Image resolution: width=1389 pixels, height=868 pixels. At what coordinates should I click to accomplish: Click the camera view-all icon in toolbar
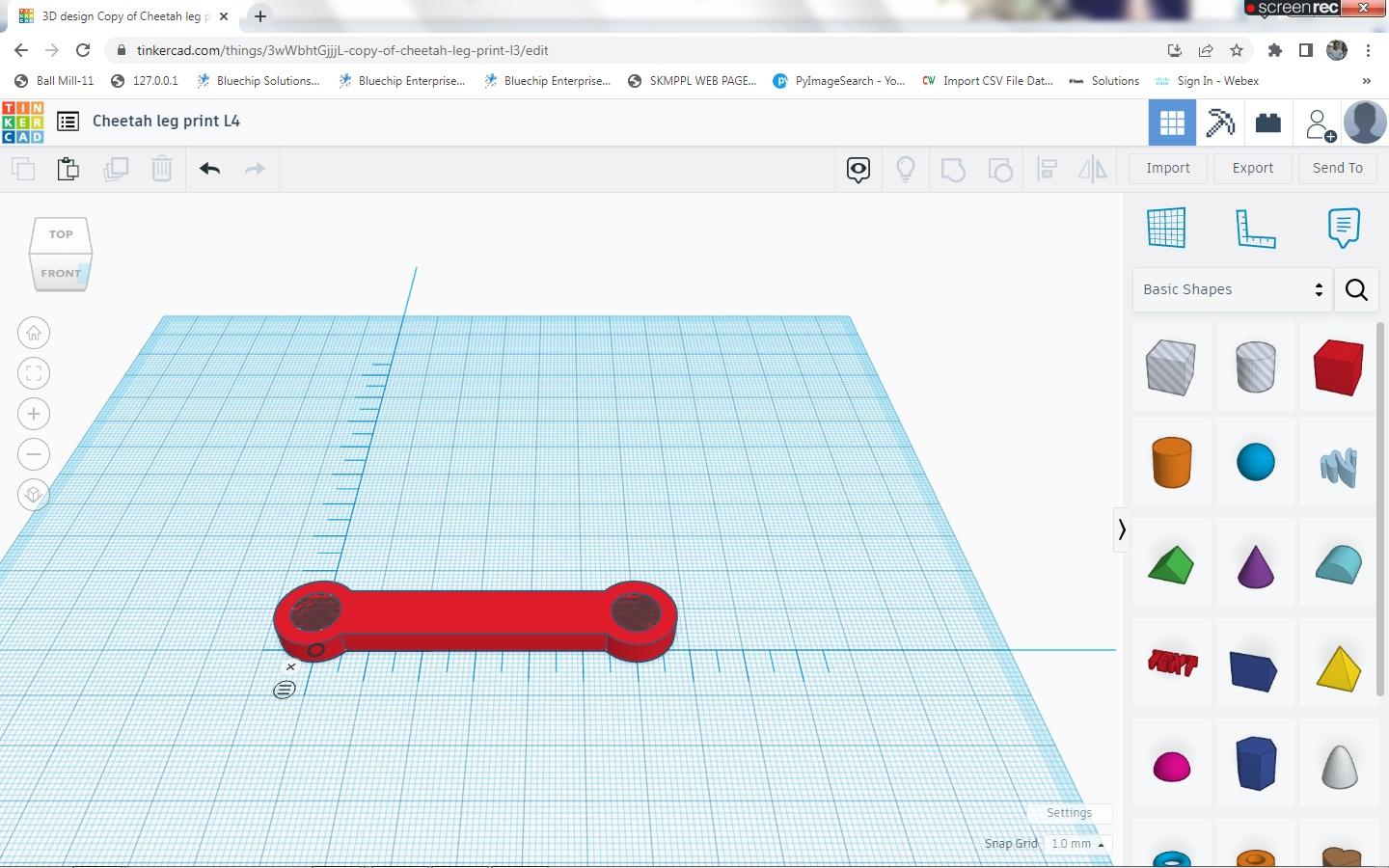(858, 170)
